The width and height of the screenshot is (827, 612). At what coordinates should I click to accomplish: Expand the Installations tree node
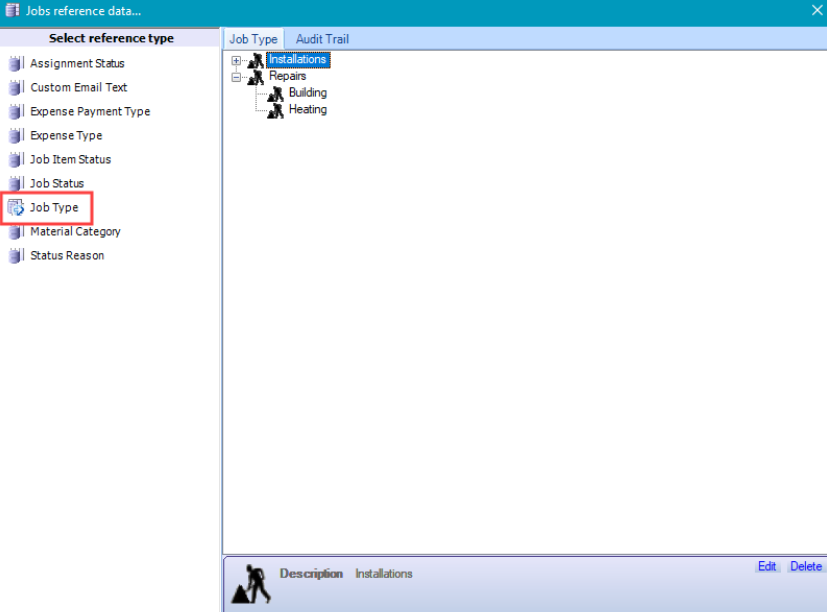[x=237, y=60]
